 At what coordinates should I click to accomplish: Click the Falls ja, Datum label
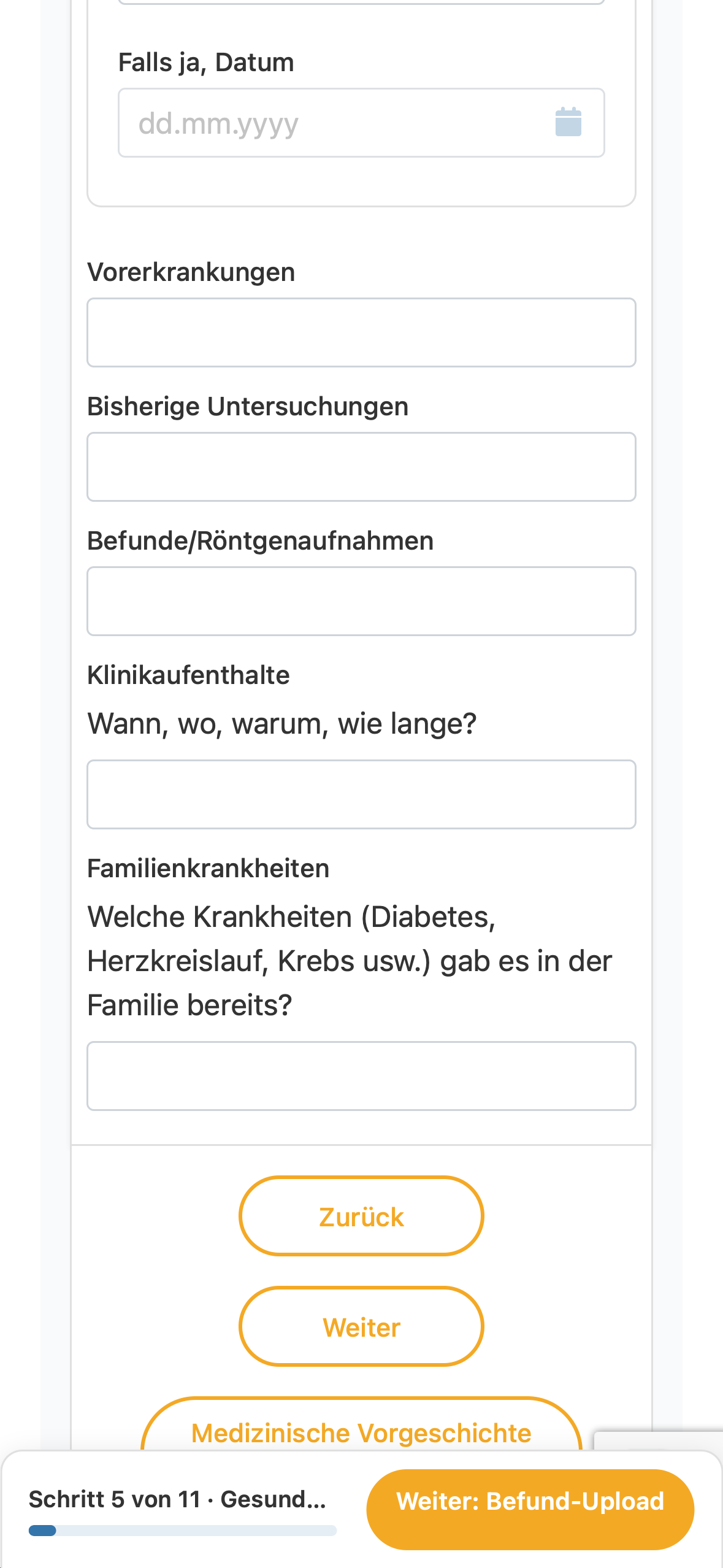206,63
